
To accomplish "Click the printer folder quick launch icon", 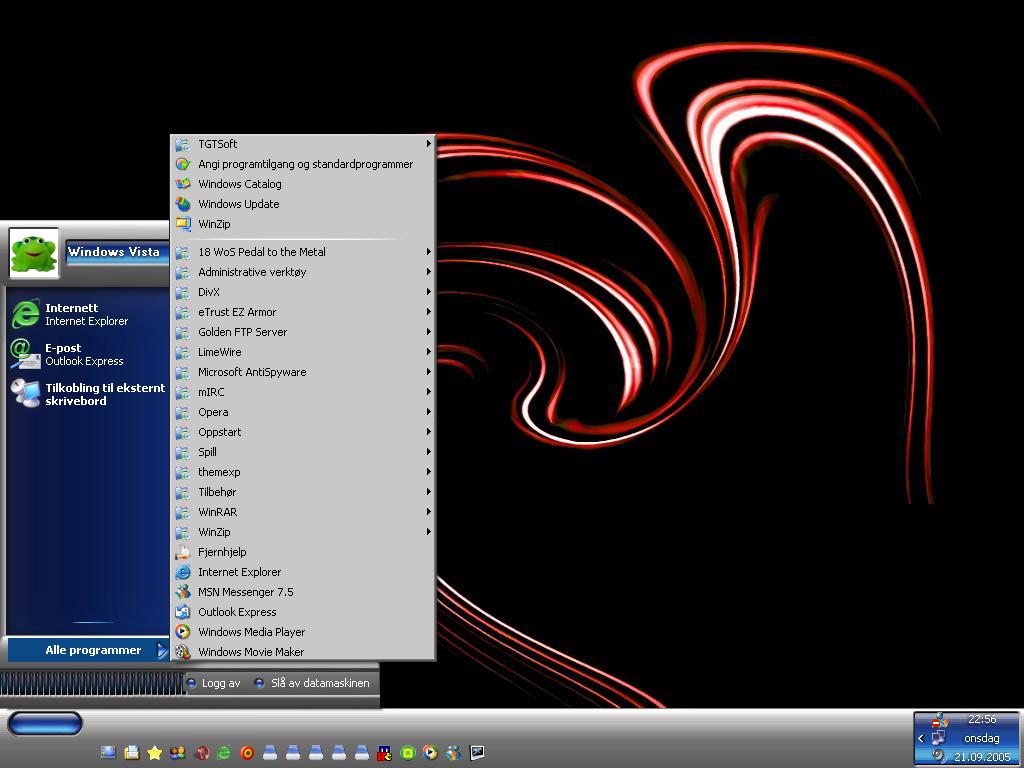I will click(x=132, y=753).
